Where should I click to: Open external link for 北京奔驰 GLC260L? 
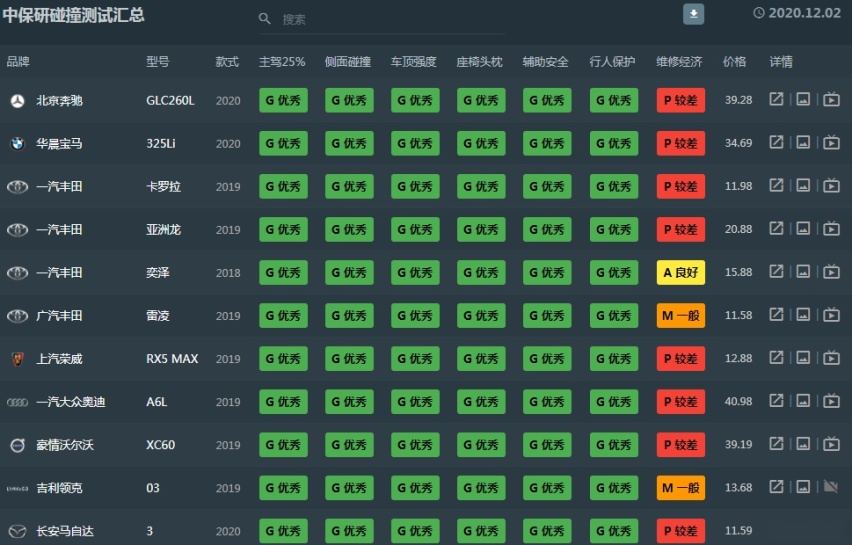click(776, 99)
